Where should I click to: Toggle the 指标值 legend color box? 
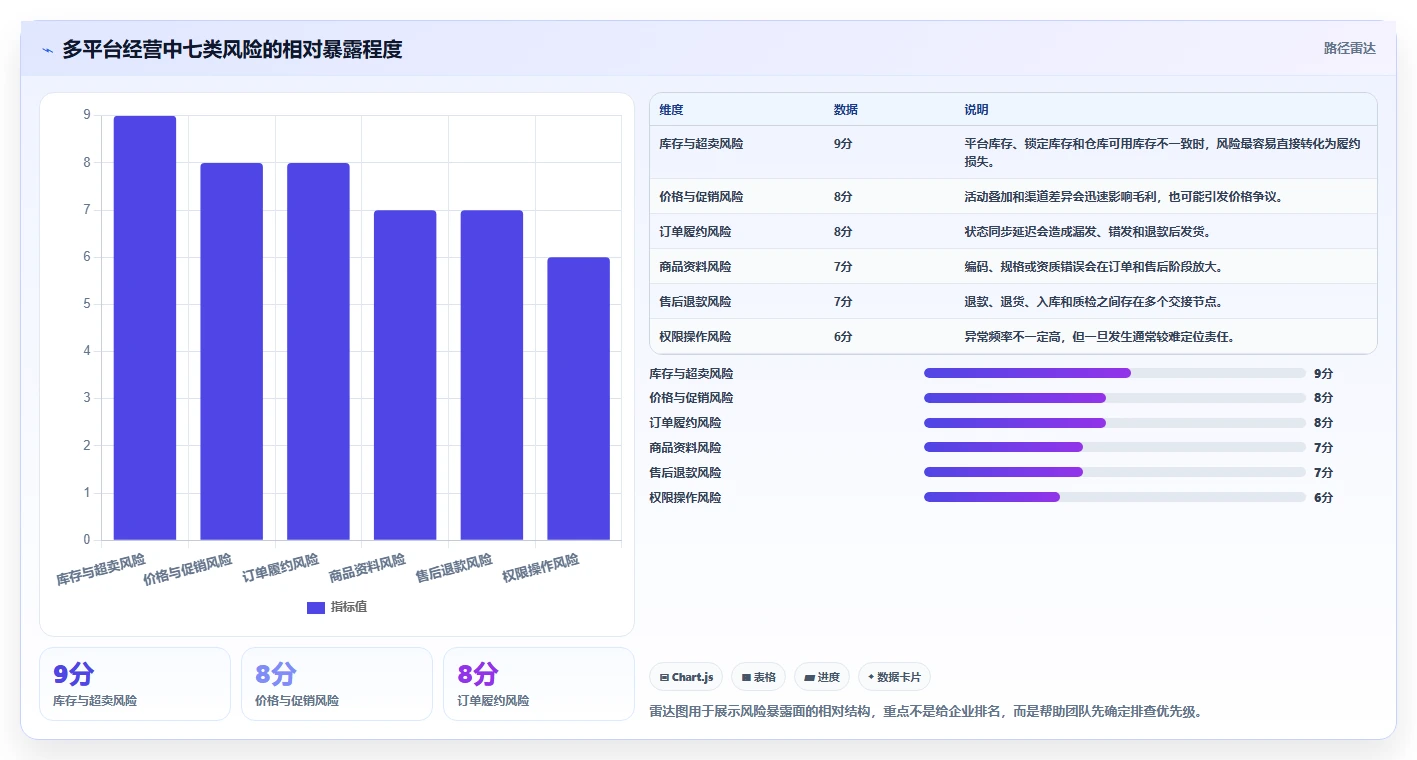pos(315,607)
